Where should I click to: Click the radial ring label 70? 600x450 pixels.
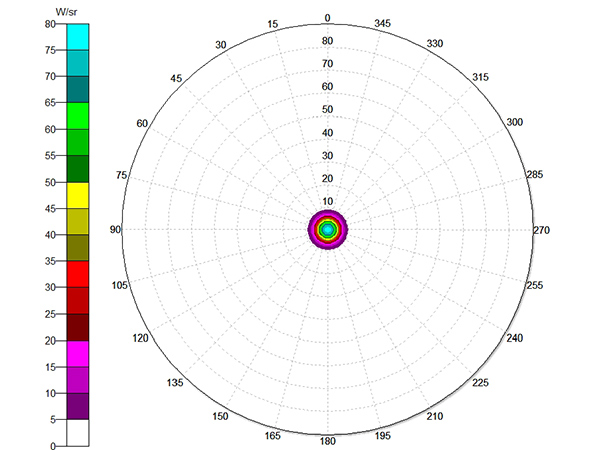[327, 64]
